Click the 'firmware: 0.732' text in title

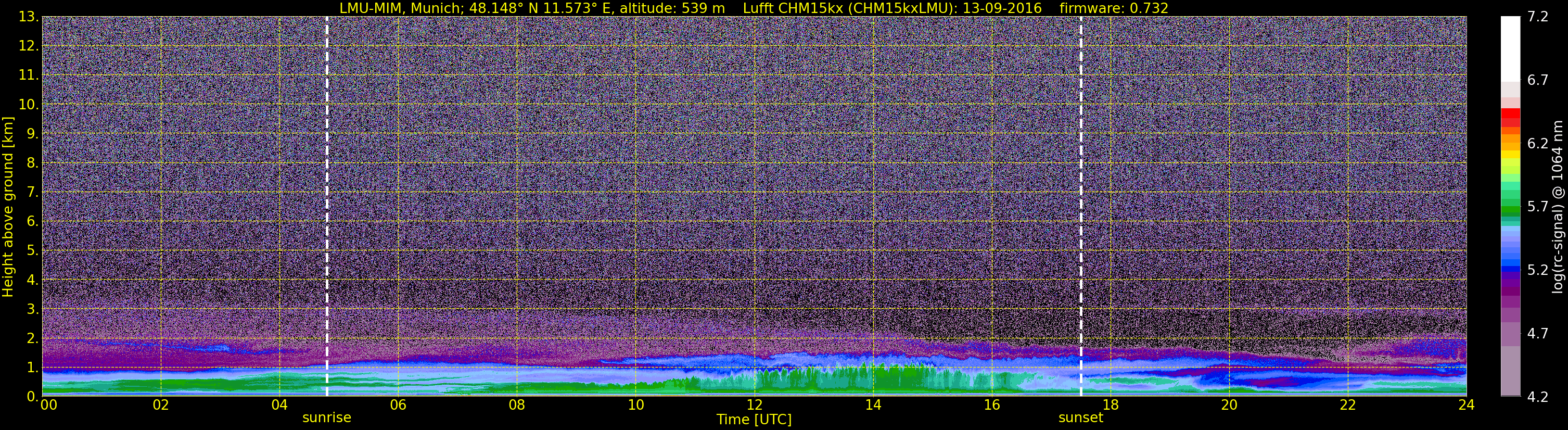[1114, 8]
